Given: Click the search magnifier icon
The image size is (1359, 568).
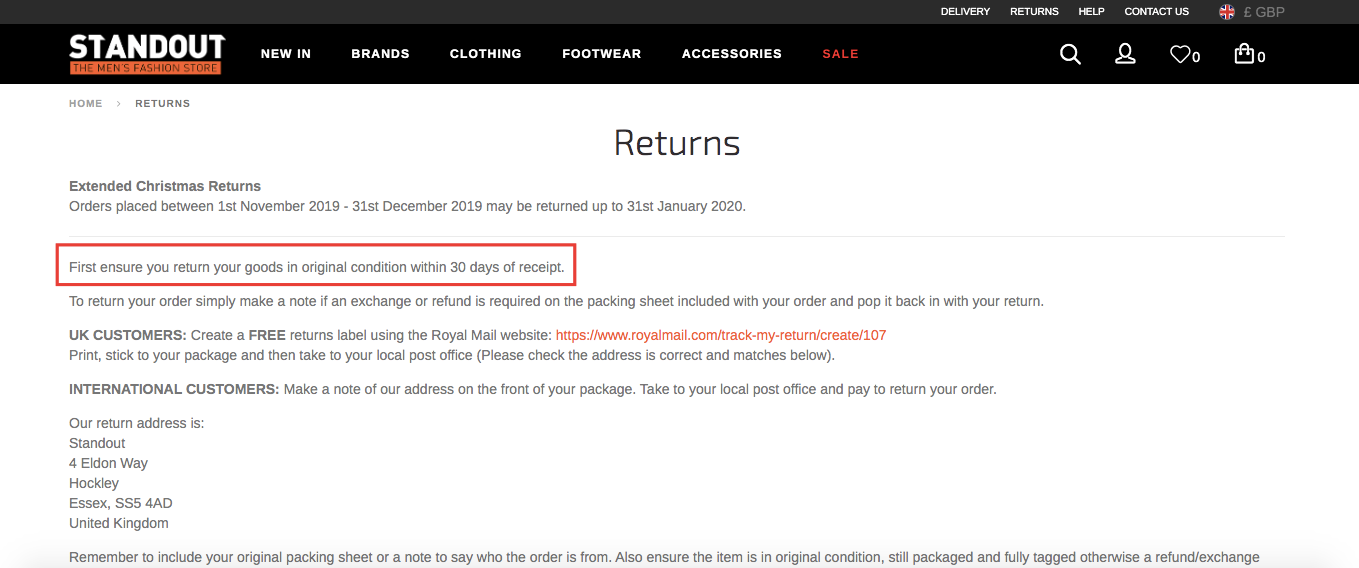Looking at the screenshot, I should 1070,54.
